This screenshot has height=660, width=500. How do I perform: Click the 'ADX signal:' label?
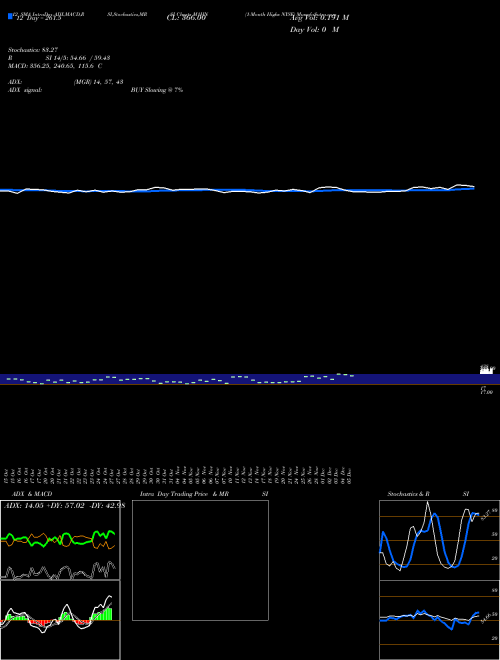point(25,90)
